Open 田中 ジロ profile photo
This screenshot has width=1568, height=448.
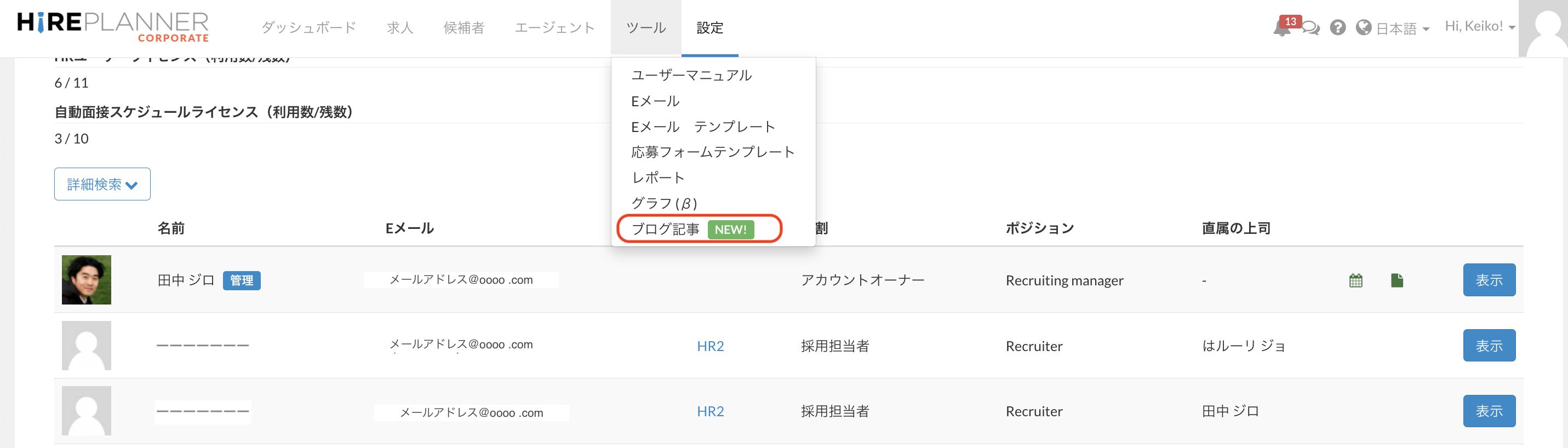tap(87, 280)
